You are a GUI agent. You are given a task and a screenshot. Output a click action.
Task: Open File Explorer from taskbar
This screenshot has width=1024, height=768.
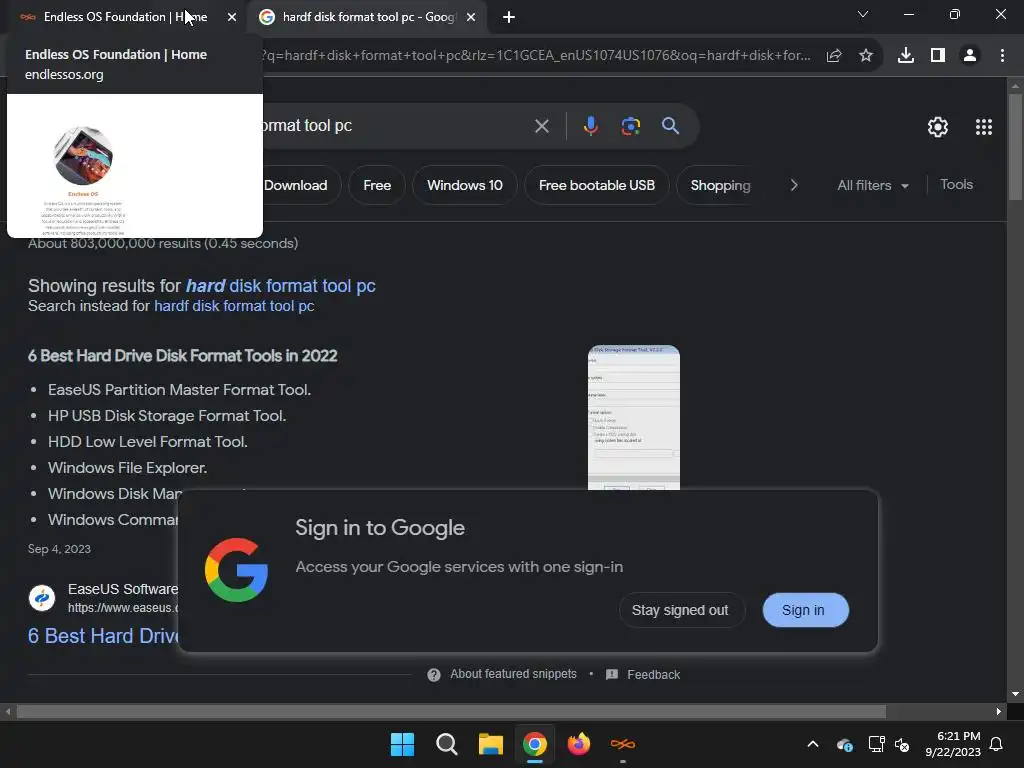click(x=490, y=744)
